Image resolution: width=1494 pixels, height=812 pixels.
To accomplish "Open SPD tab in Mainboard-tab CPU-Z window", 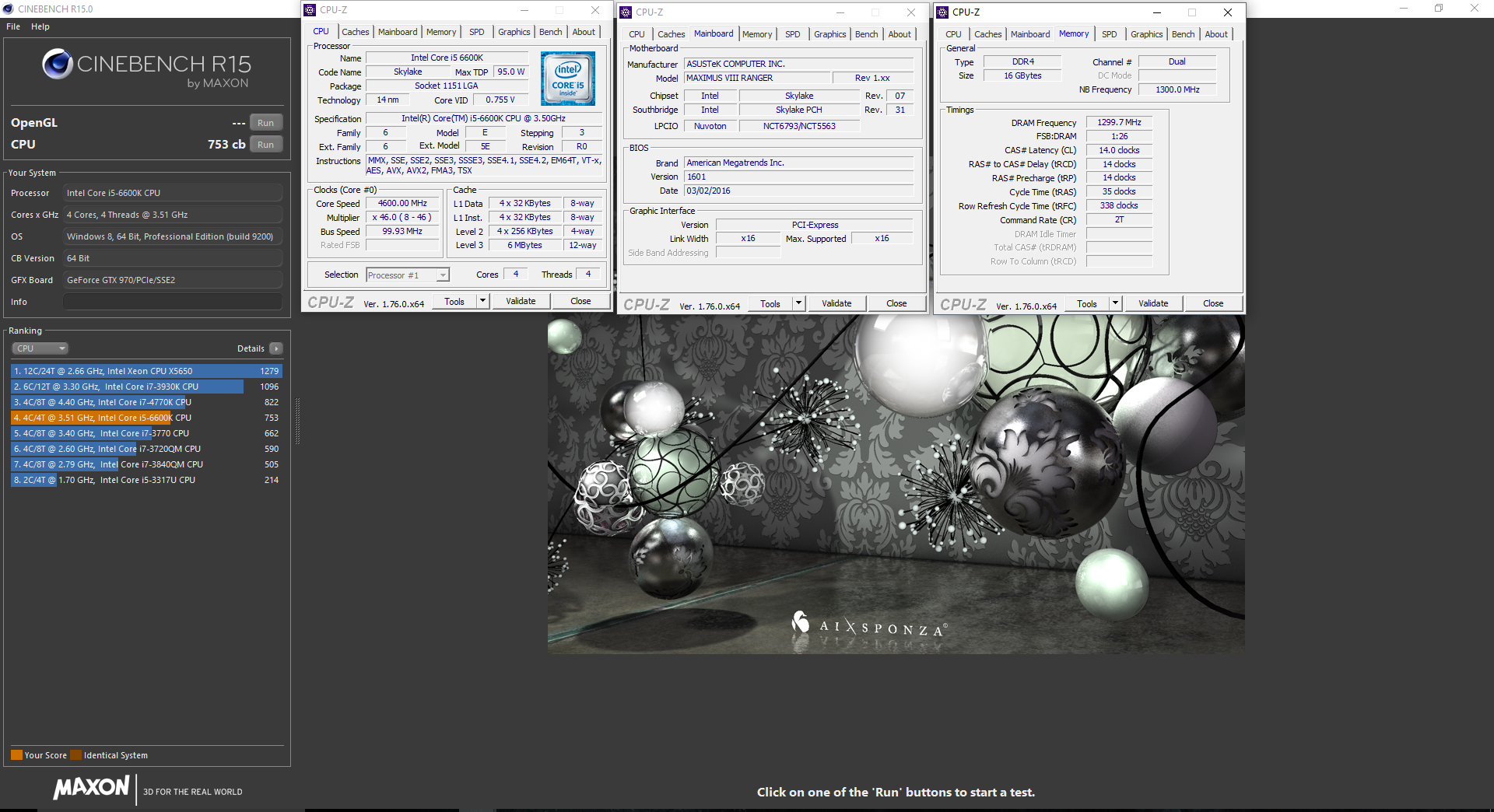I will 793,34.
